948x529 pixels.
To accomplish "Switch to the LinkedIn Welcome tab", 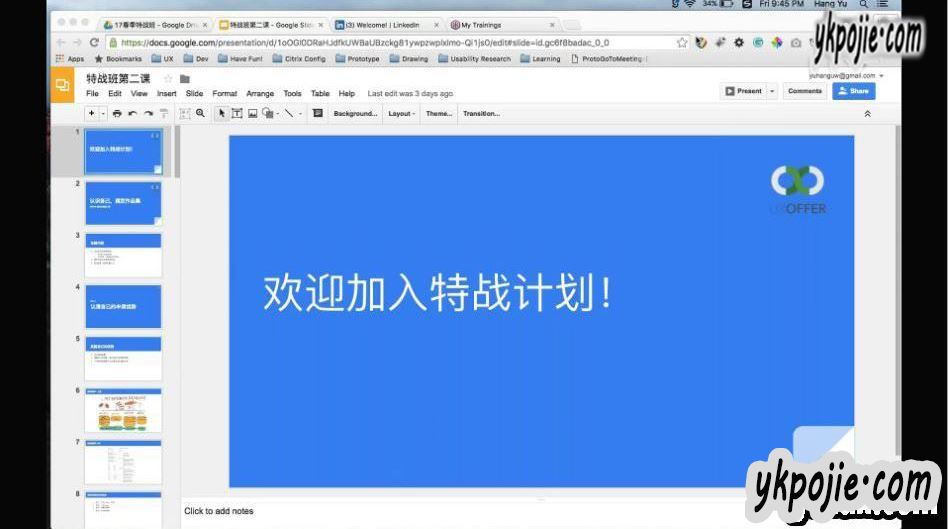I will [386, 25].
